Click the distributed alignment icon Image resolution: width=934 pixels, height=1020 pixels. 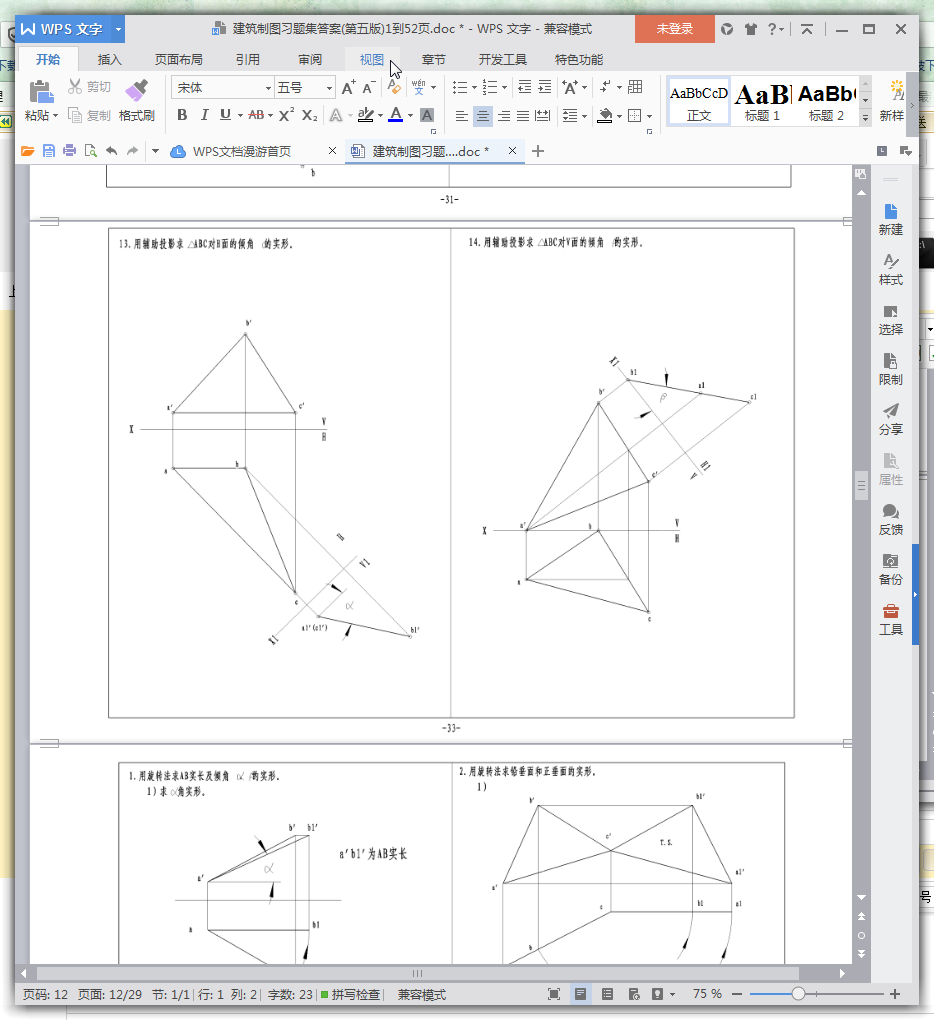click(542, 116)
